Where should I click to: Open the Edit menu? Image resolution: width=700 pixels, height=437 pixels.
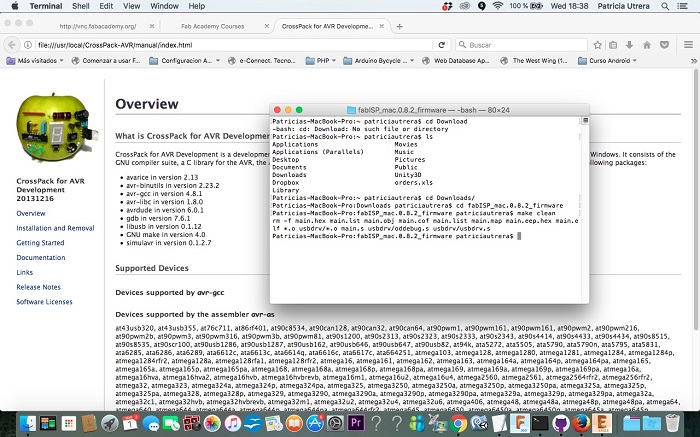(106, 6)
